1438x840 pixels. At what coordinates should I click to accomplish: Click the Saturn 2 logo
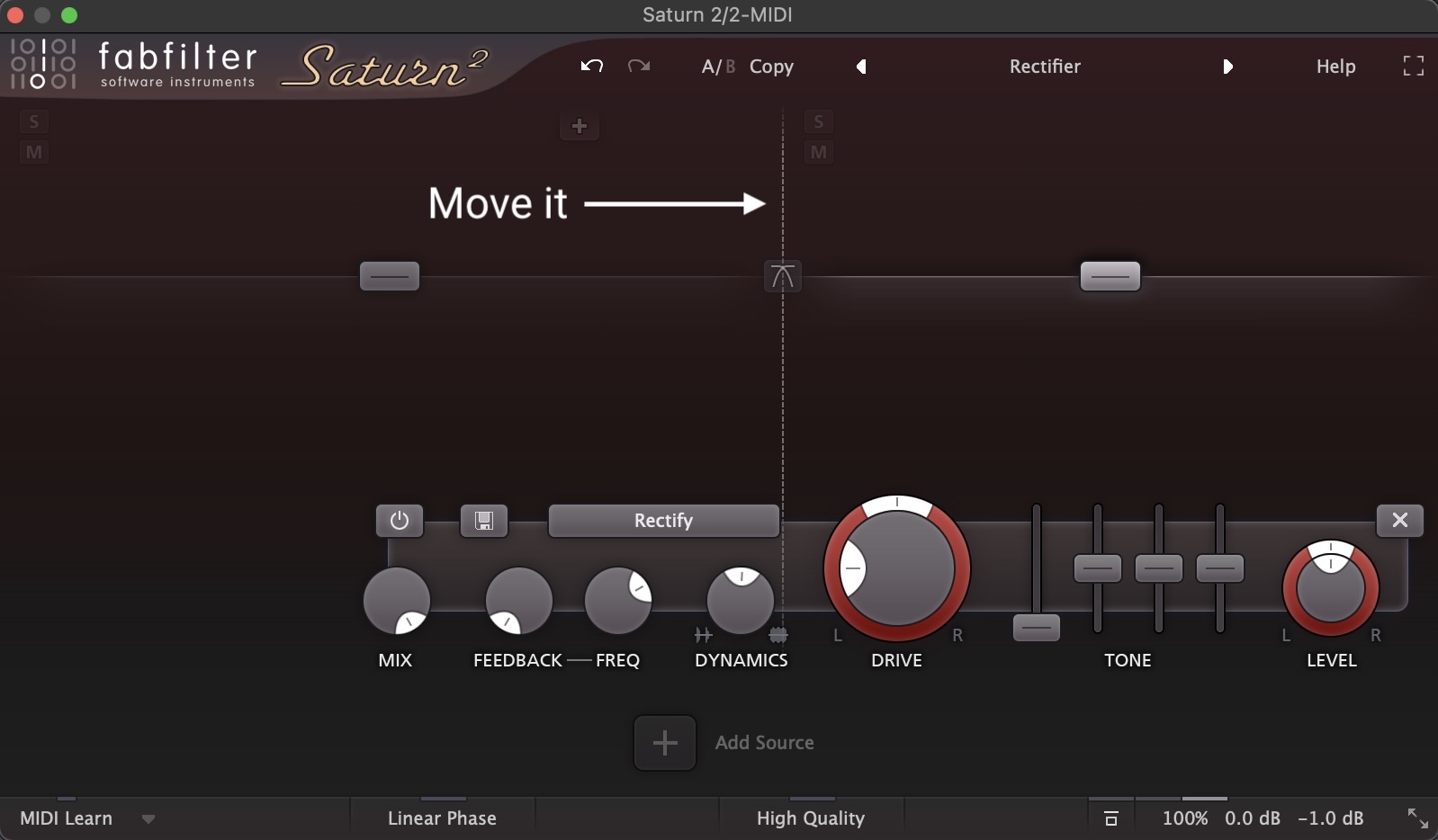(x=385, y=67)
